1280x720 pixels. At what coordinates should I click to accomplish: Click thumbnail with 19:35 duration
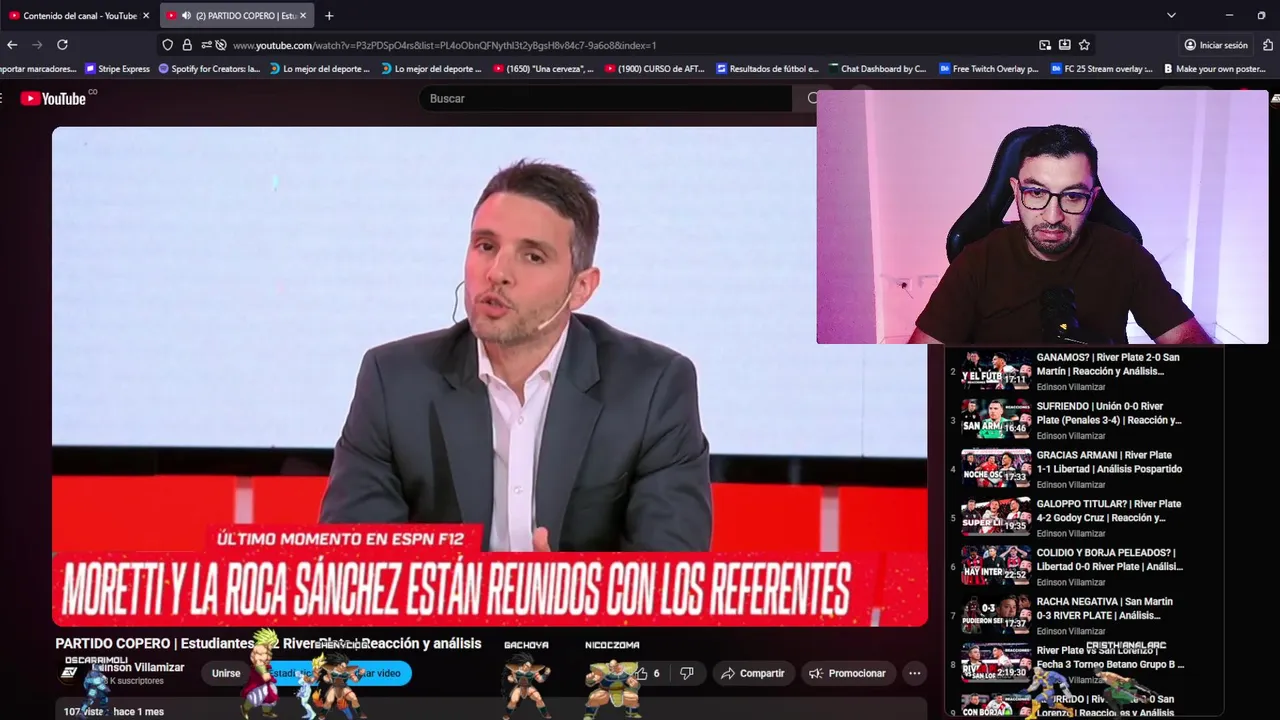[996, 517]
